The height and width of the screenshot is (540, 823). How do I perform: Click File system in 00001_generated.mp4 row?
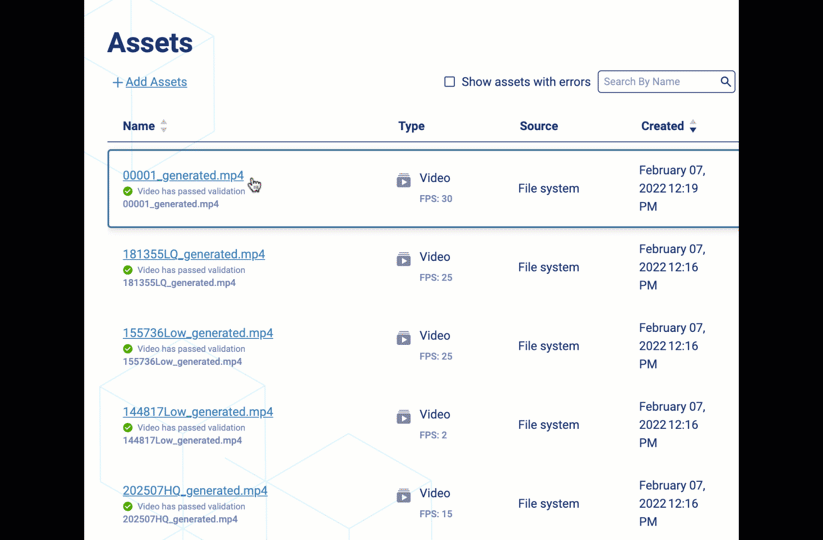click(x=548, y=188)
